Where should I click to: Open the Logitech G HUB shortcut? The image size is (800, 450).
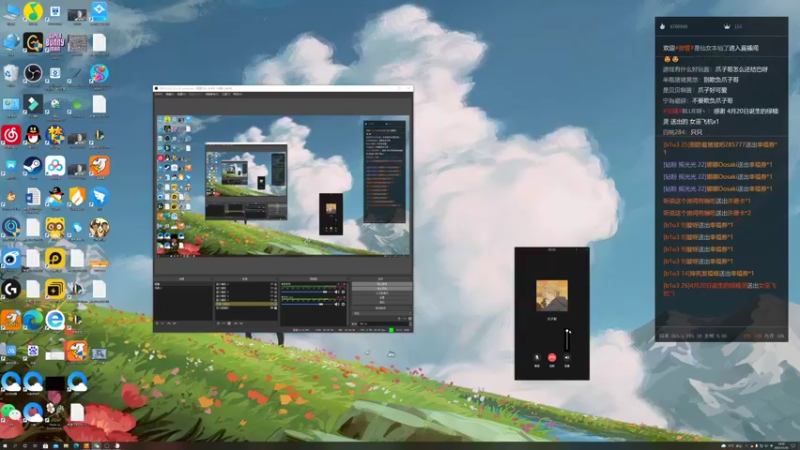pyautogui.click(x=11, y=289)
